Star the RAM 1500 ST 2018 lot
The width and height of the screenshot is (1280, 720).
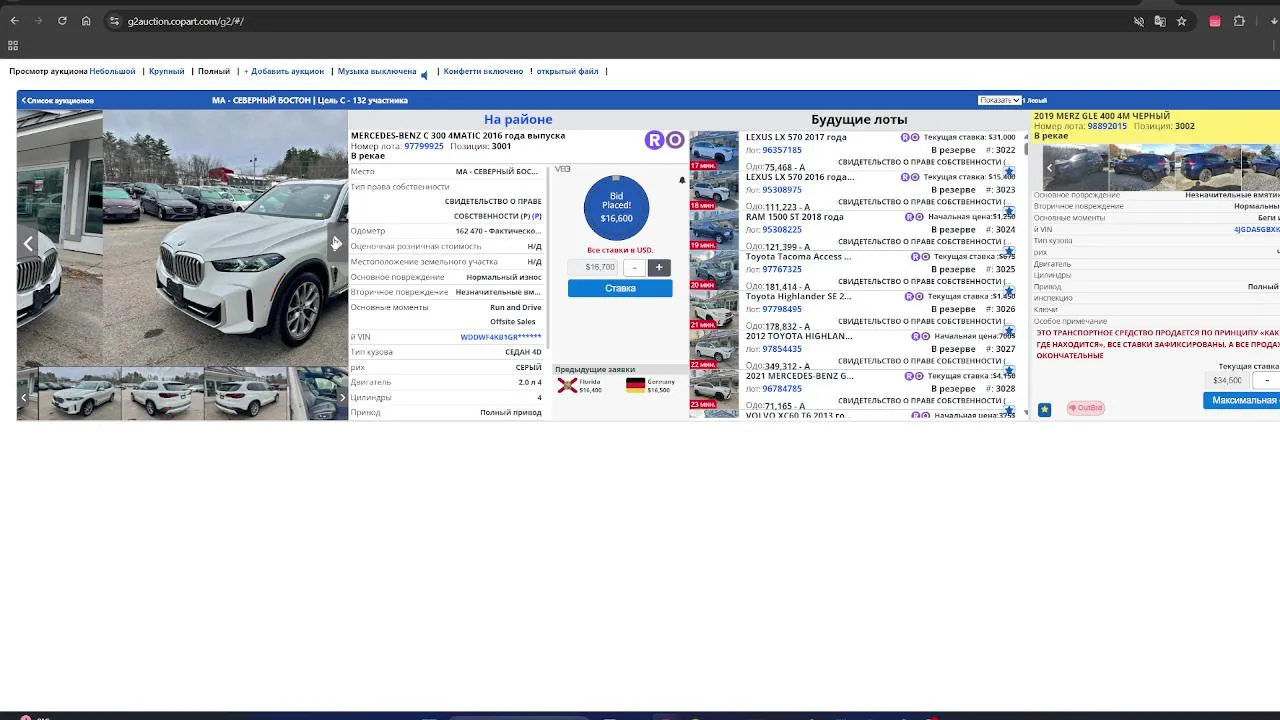[x=1009, y=251]
